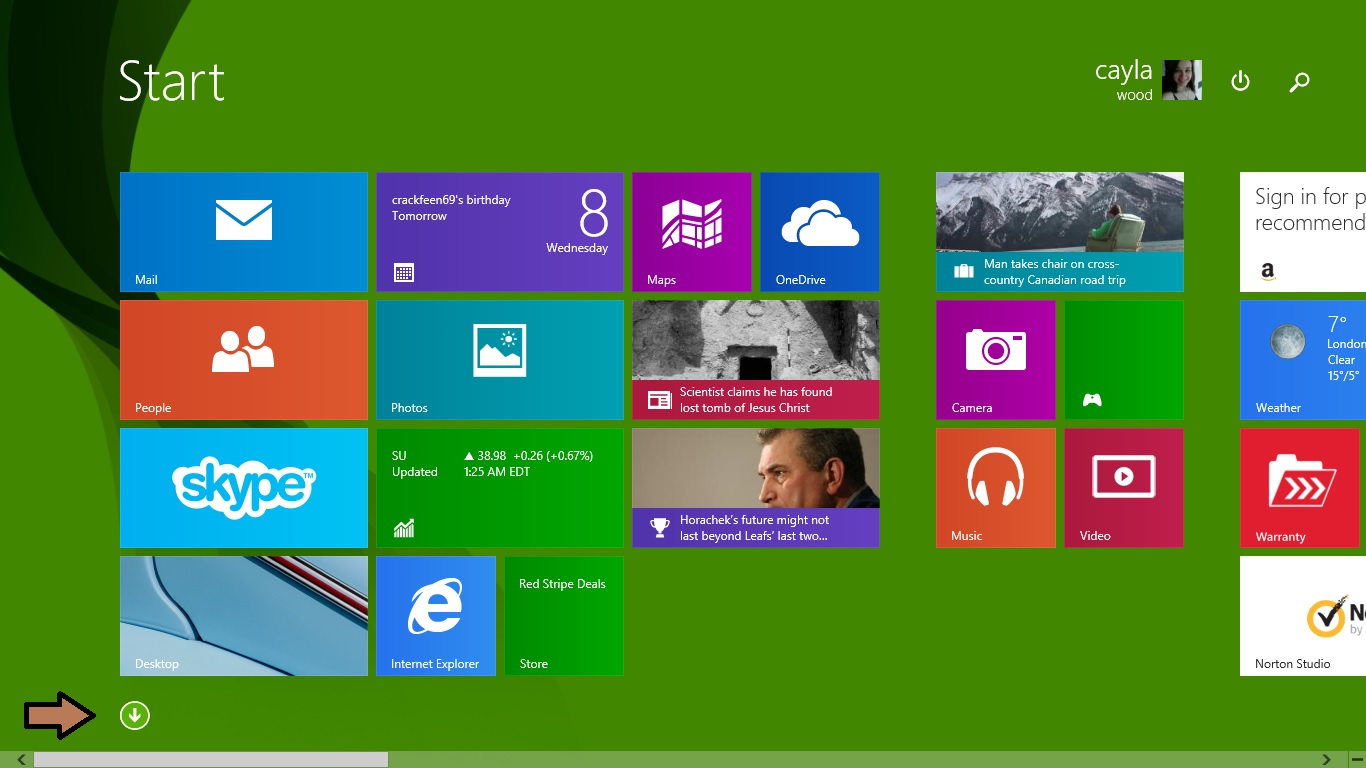Launch the Norton Studio tile
Viewport: 1366px width, 768px height.
click(1303, 616)
